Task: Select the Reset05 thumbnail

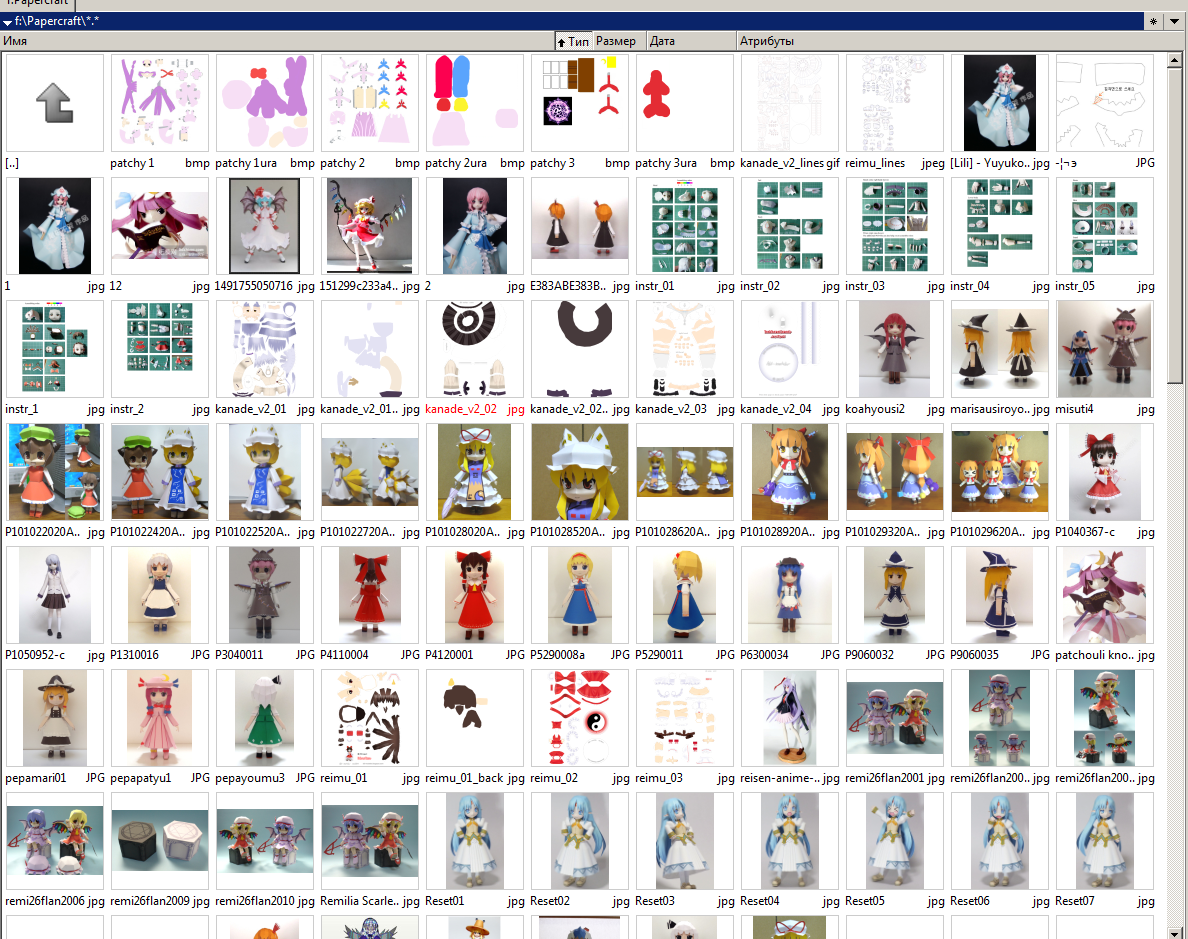Action: click(x=895, y=840)
